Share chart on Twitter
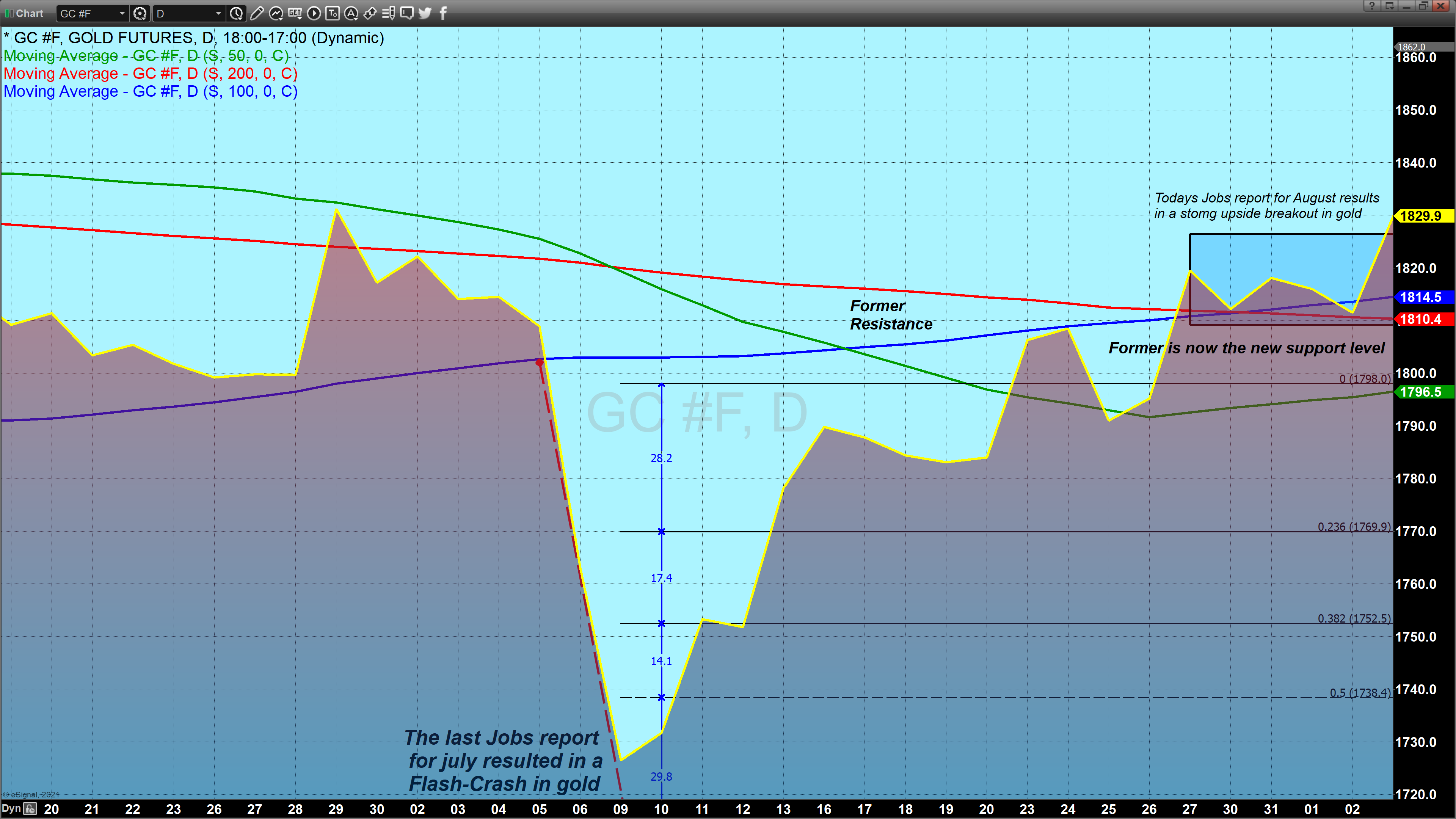Image resolution: width=1456 pixels, height=819 pixels. (425, 13)
